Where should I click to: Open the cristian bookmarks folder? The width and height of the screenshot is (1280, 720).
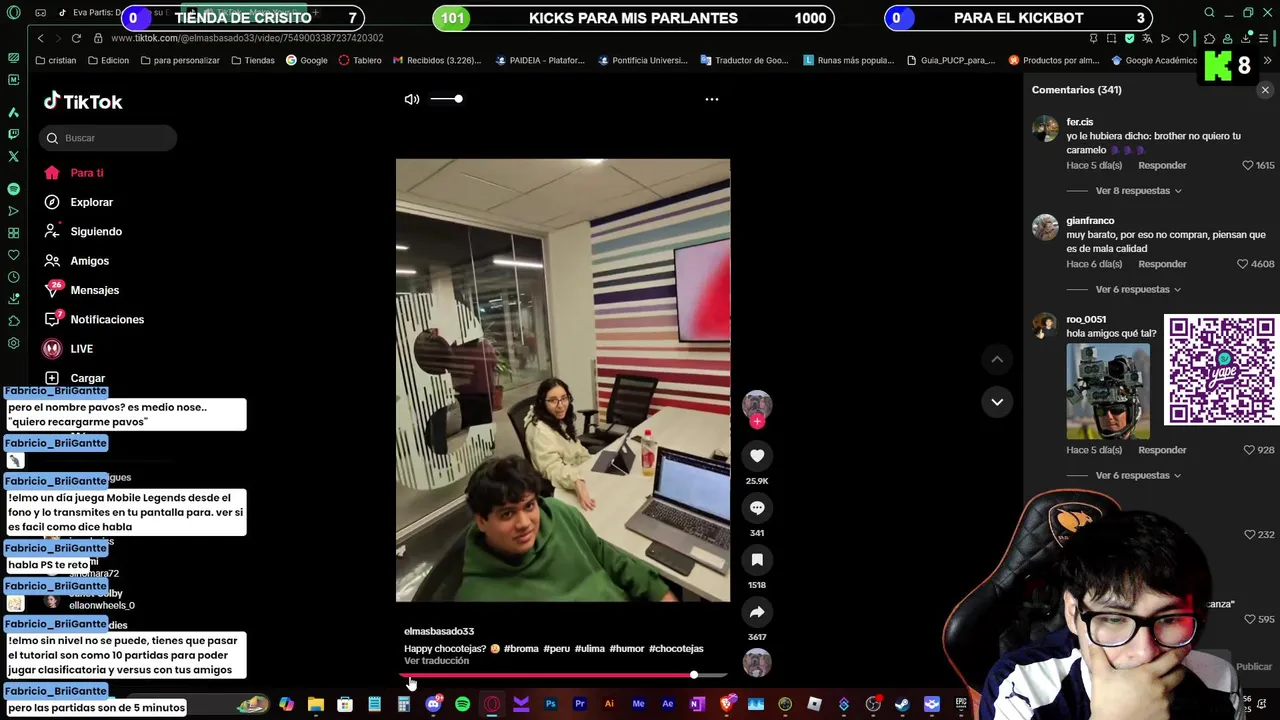pyautogui.click(x=55, y=61)
